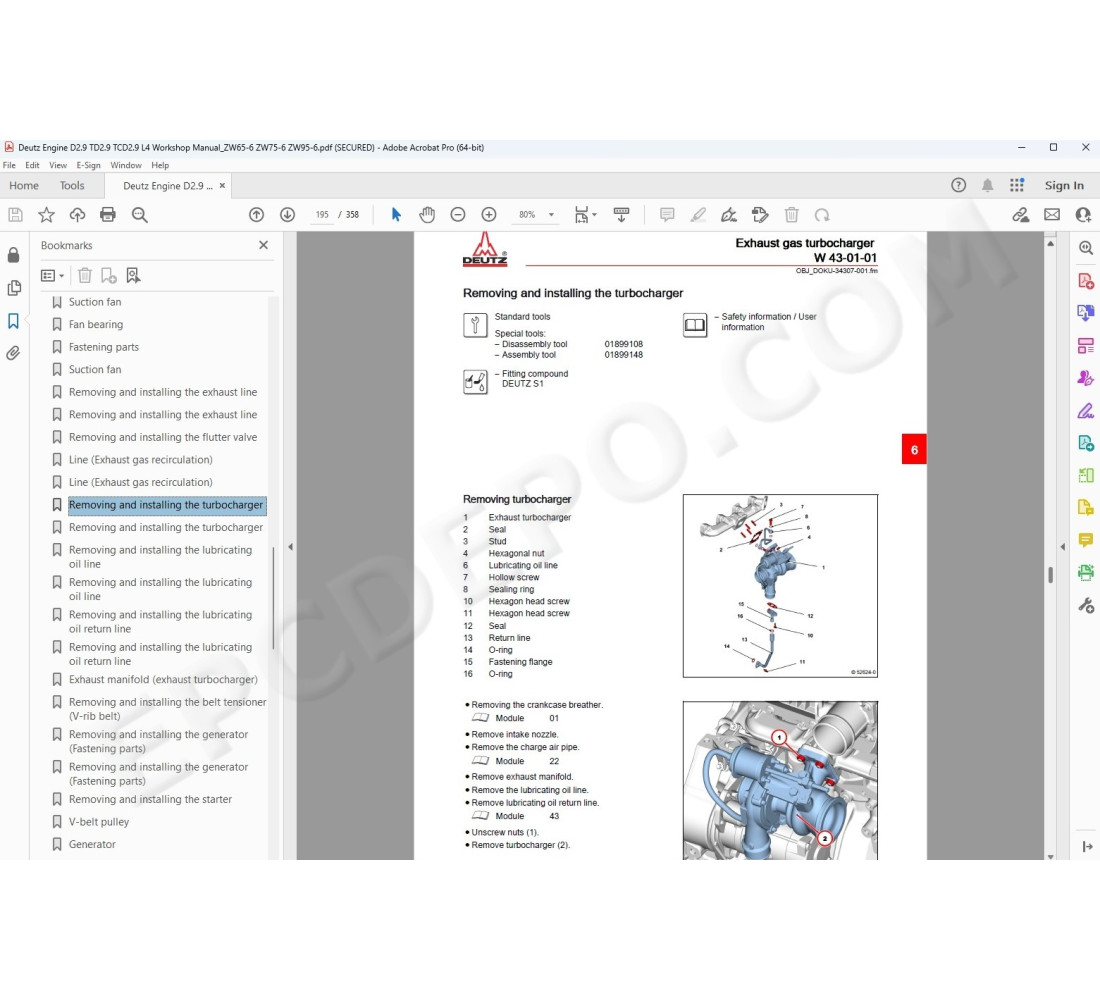Open the Fill & Sign tool

1086,410
